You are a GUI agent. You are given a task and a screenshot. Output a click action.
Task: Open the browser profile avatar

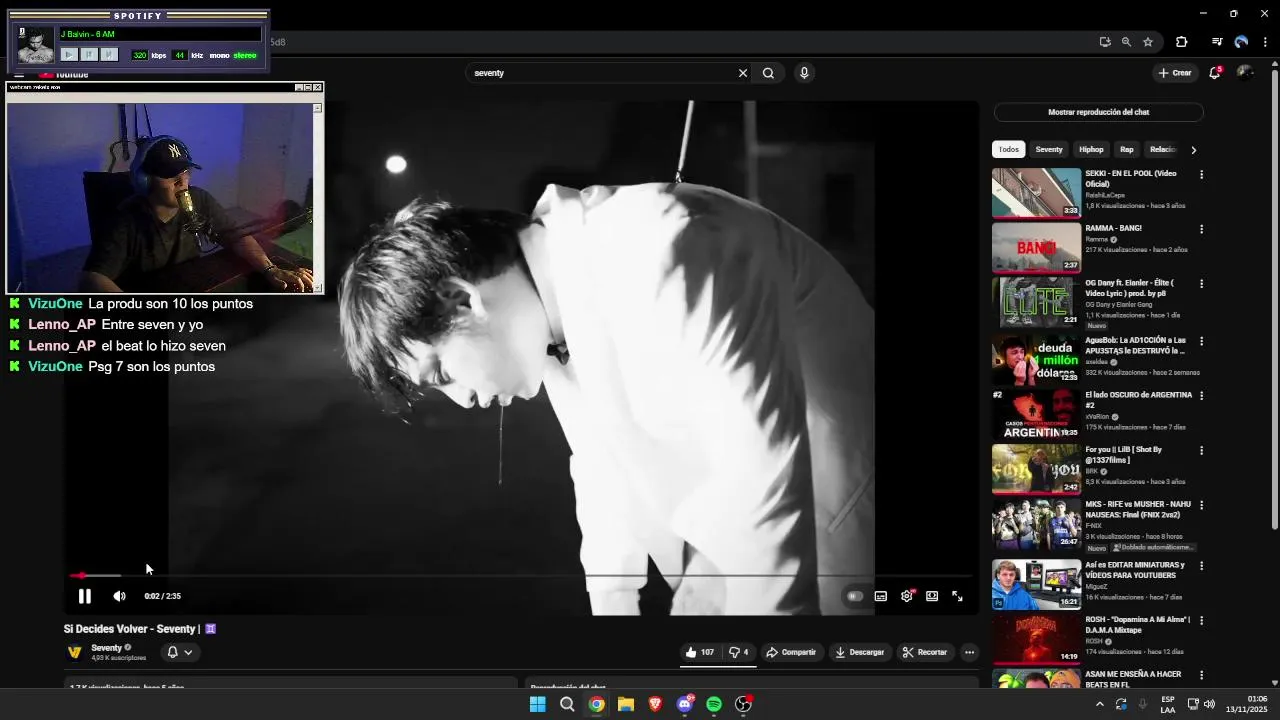(x=1241, y=42)
